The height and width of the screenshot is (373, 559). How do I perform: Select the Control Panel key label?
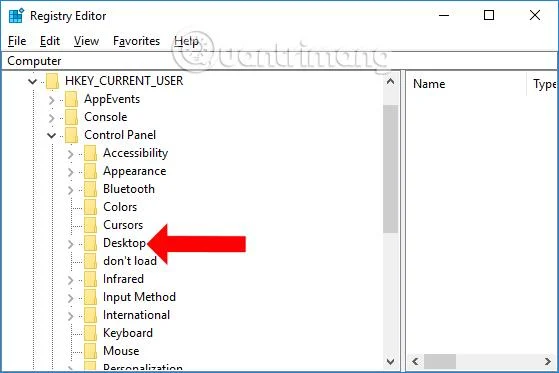coord(120,135)
